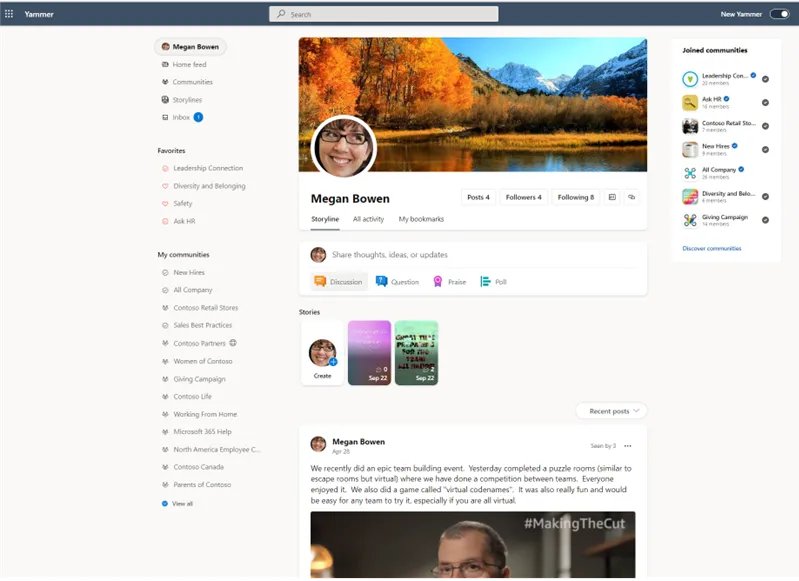Click Ask HR community icon in right panel
Viewport: 799px width, 581px height.
(x=690, y=102)
